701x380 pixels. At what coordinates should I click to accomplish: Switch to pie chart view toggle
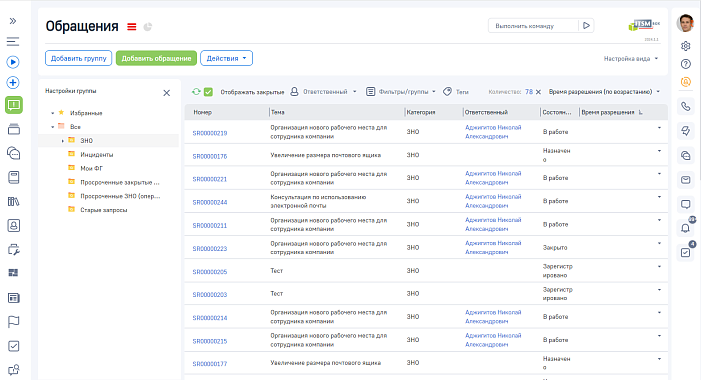click(148, 27)
